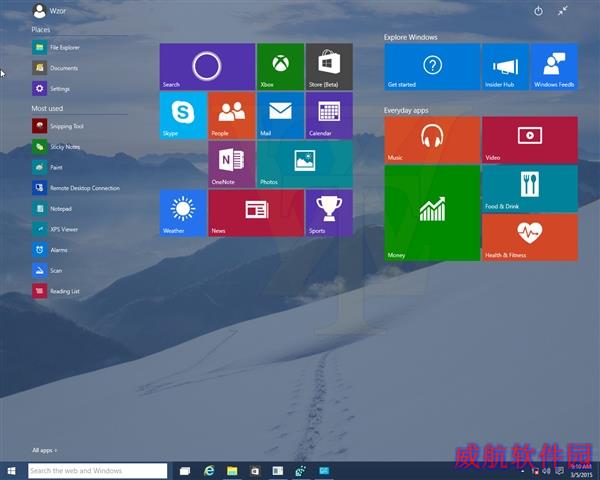This screenshot has height=480, width=600.
Task: Expand the All apps list
Action: (45, 451)
